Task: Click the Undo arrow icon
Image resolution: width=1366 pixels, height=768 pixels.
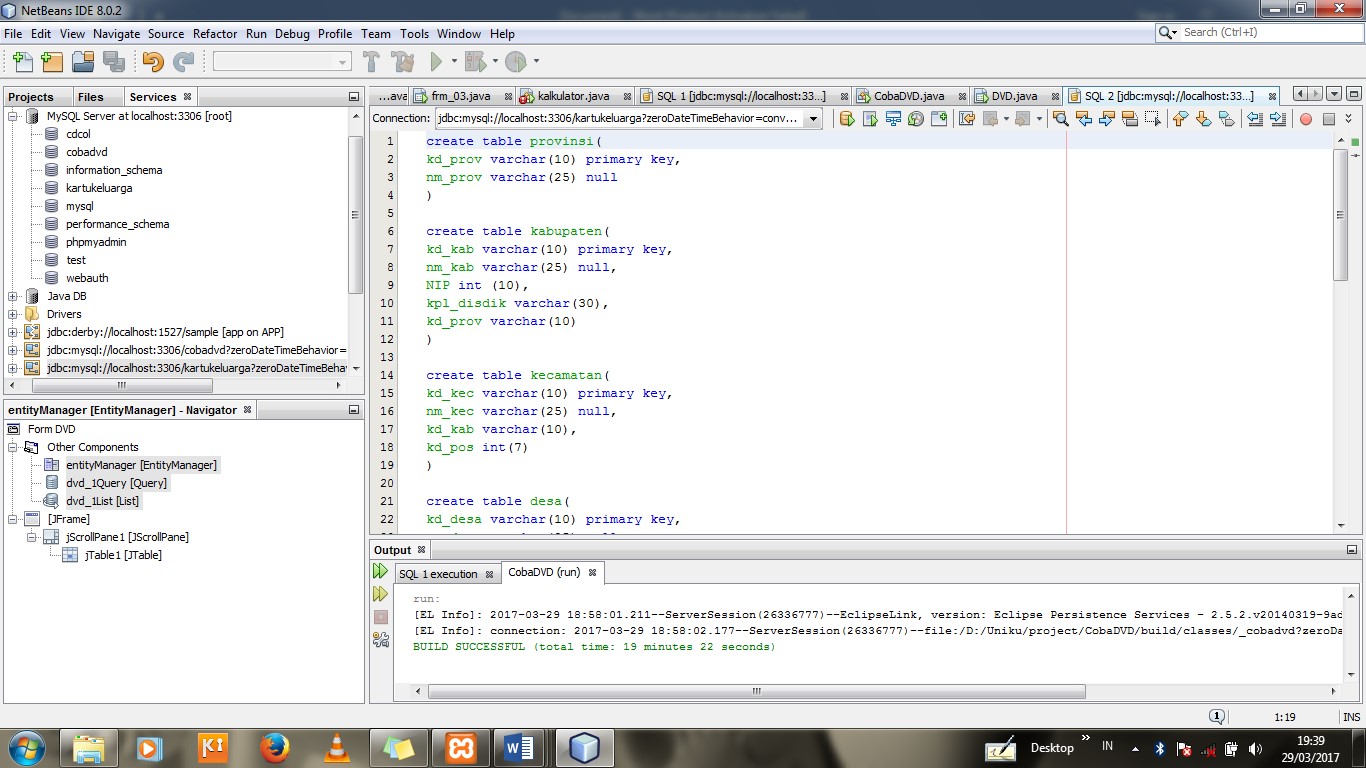Action: 153,62
